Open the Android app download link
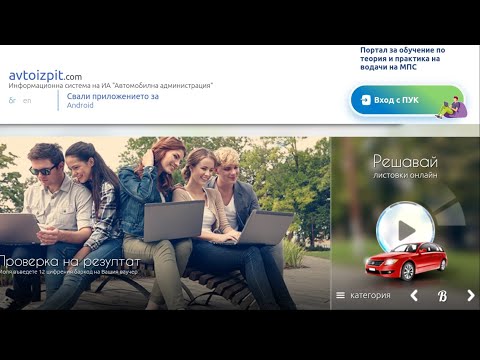 pyautogui.click(x=113, y=100)
